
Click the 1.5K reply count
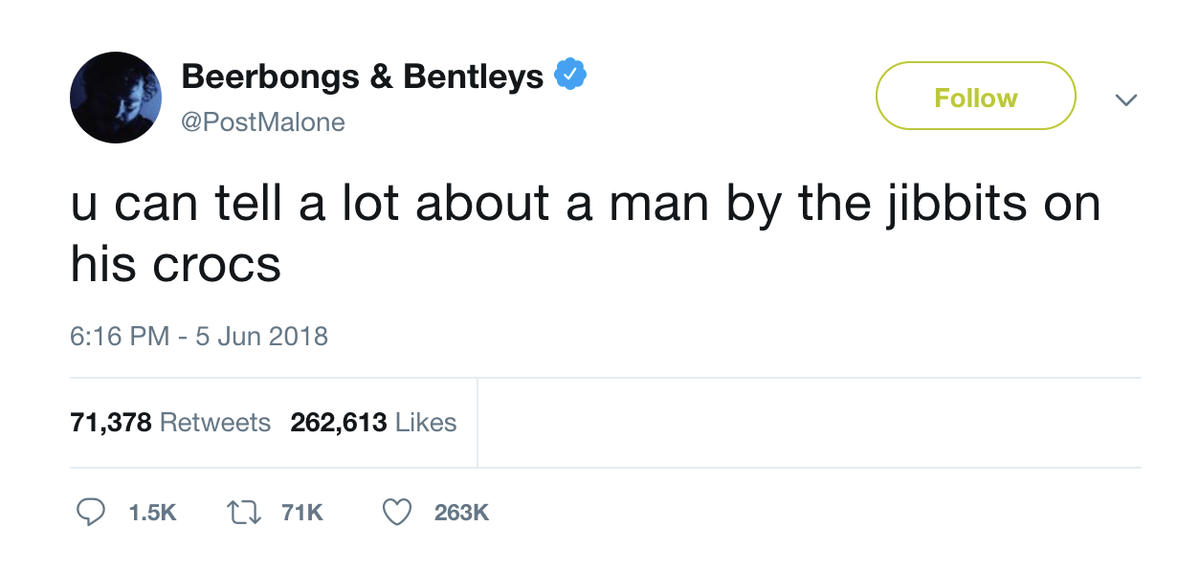pos(153,514)
